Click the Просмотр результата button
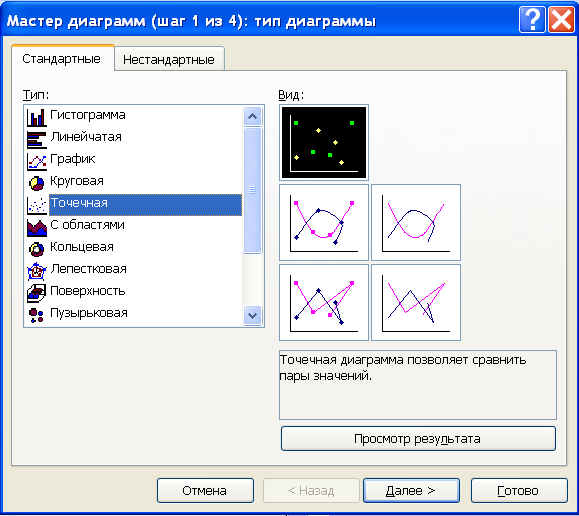579x516 pixels. 418,438
